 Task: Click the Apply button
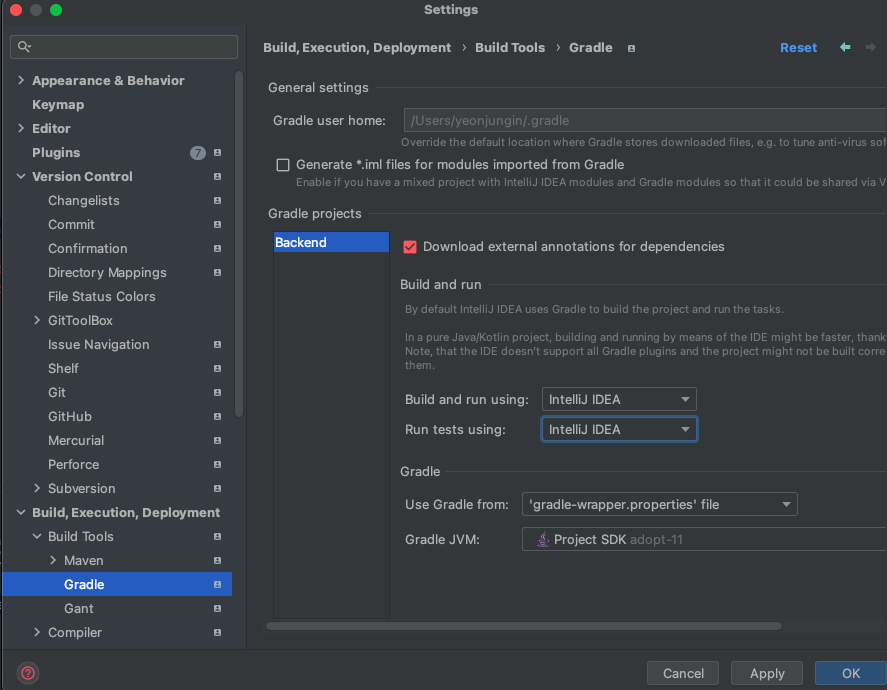tap(767, 673)
